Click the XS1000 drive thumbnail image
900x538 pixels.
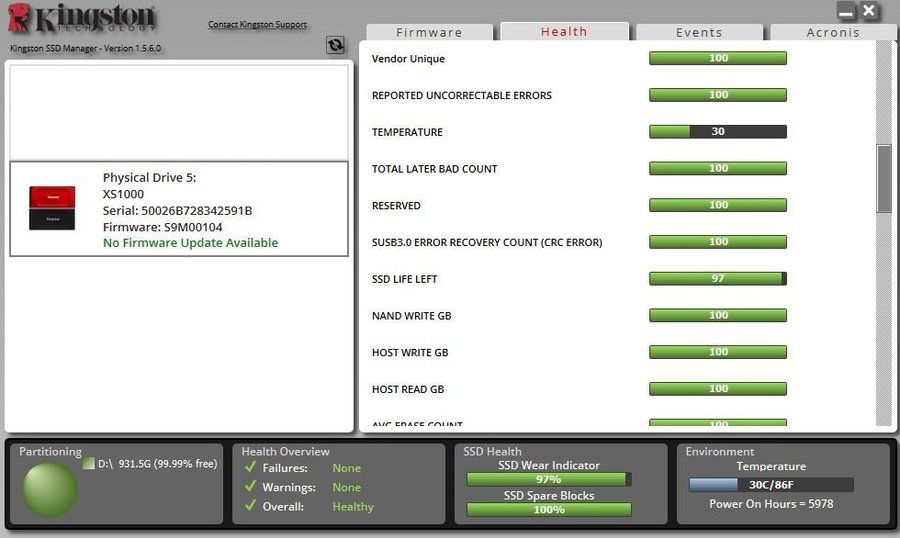(x=52, y=208)
